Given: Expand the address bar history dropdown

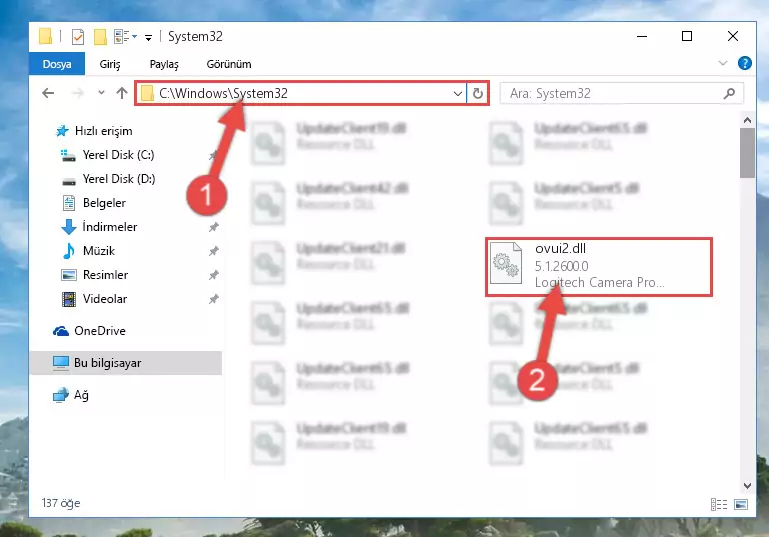Looking at the screenshot, I should pos(458,93).
